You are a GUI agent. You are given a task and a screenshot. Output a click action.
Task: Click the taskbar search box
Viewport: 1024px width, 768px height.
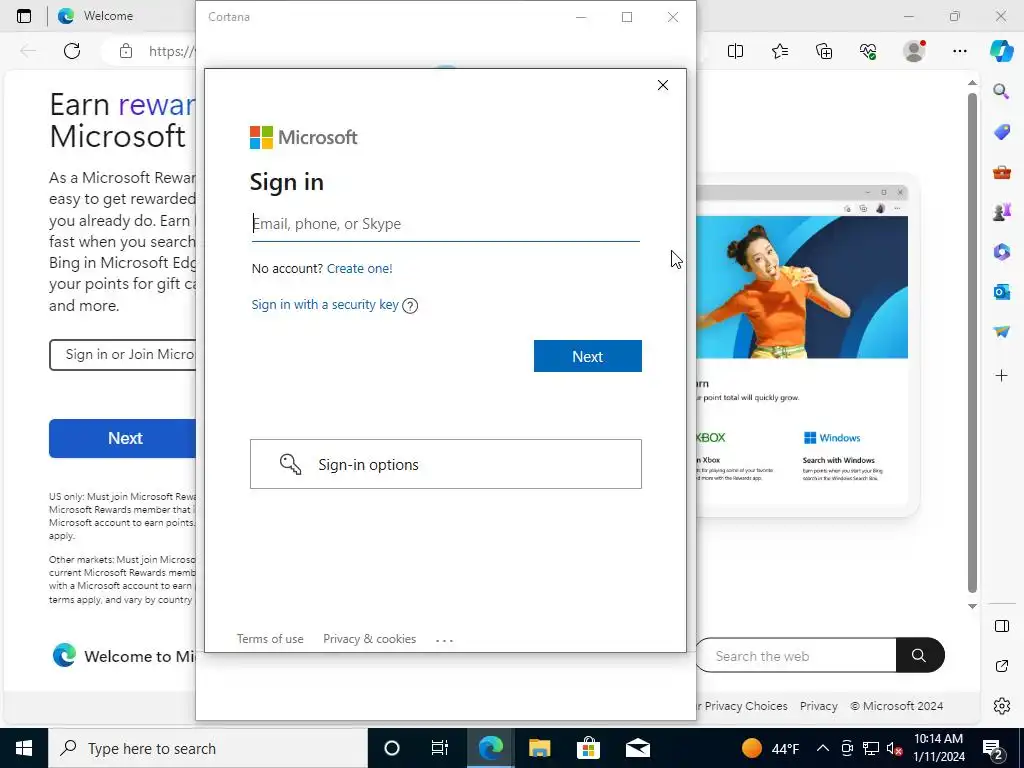pyautogui.click(x=208, y=748)
